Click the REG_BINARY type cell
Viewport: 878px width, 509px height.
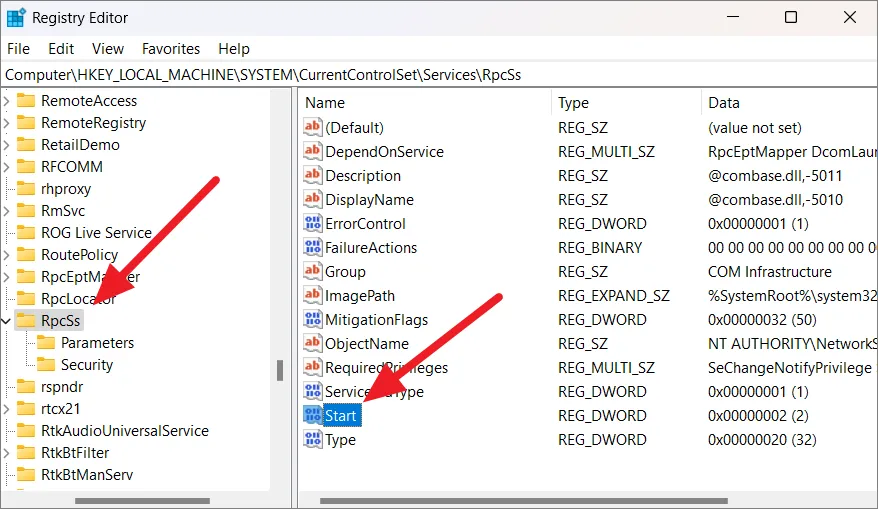coord(600,248)
